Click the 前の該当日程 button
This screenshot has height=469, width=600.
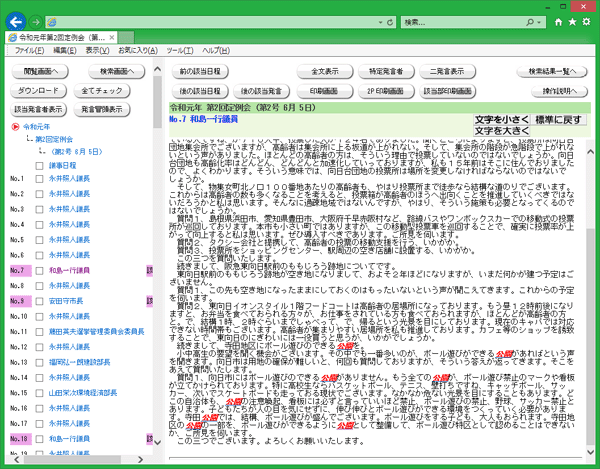tap(200, 71)
